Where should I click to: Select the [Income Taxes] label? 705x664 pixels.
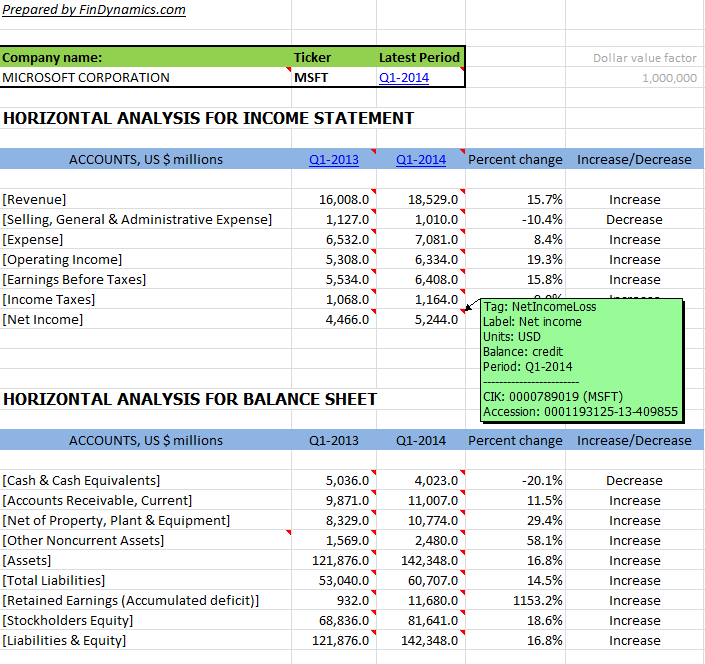click(x=49, y=299)
